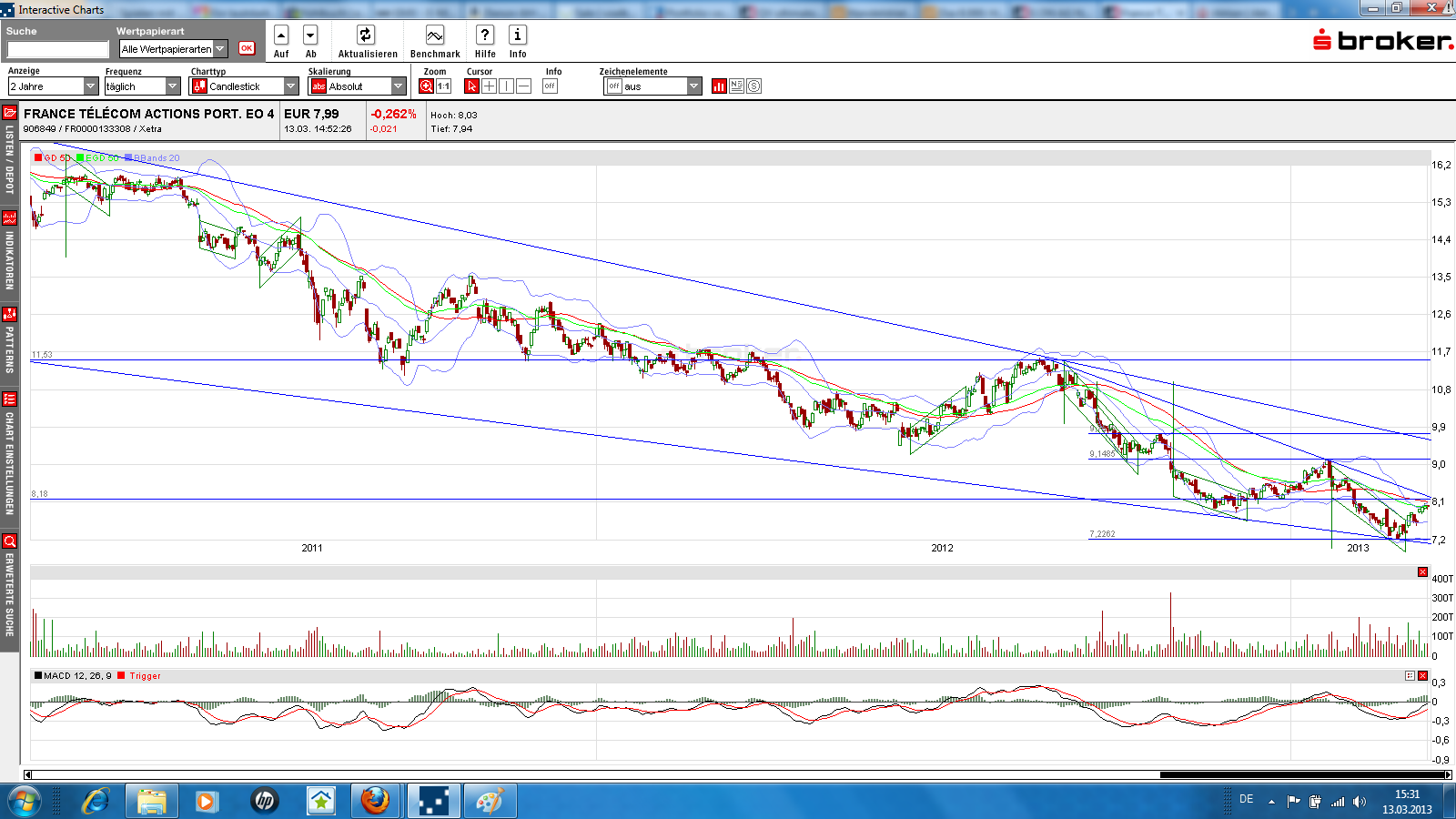Switch cursor mode to vertical line
The width and height of the screenshot is (1456, 819).
click(x=506, y=85)
